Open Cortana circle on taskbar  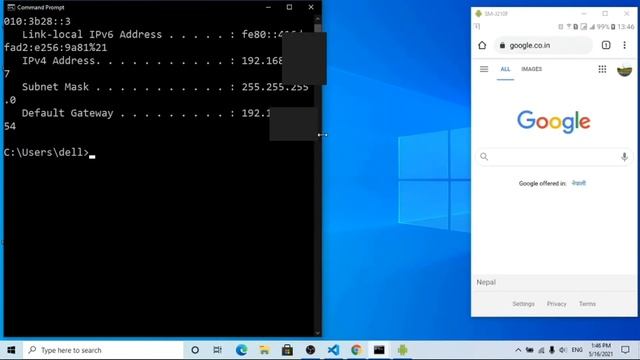195,350
